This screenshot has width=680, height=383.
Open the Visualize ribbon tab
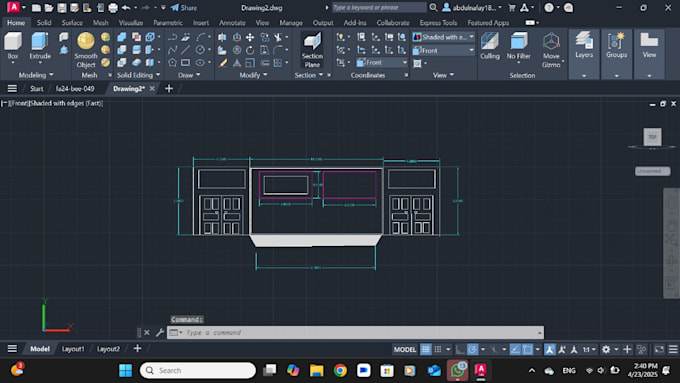[x=131, y=23]
